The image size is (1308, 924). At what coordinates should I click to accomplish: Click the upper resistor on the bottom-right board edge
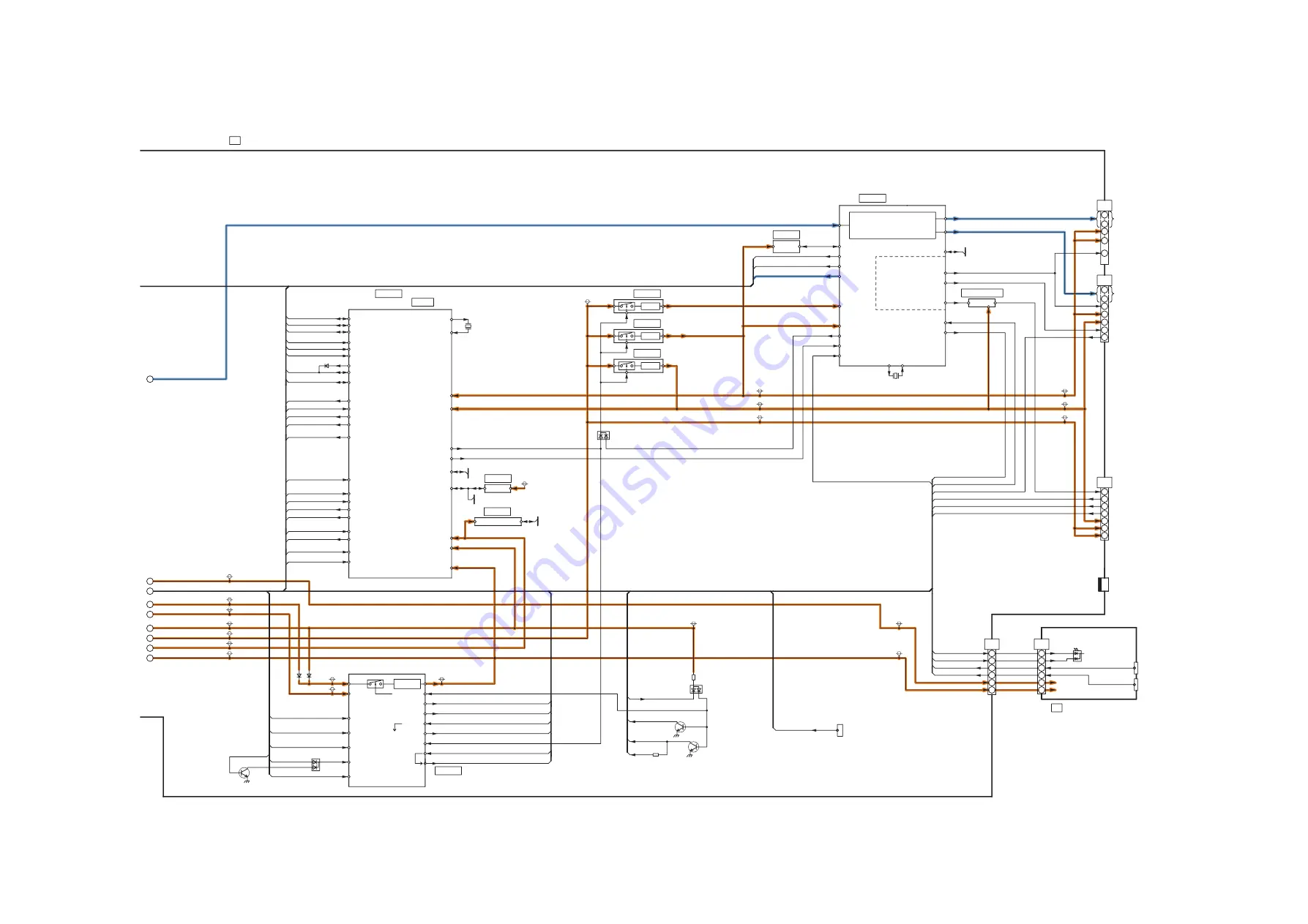coord(1135,668)
